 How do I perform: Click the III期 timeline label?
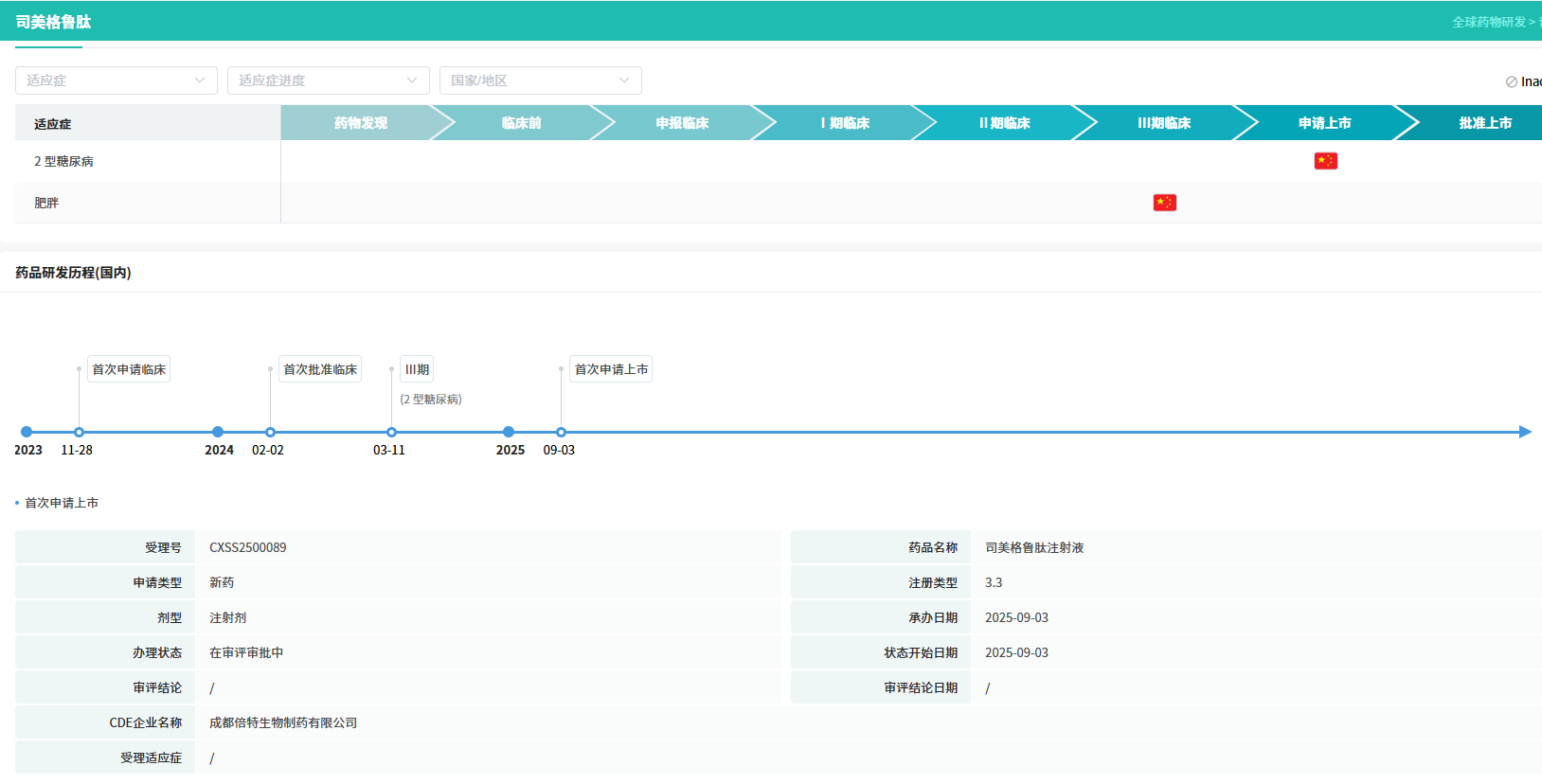tap(417, 369)
